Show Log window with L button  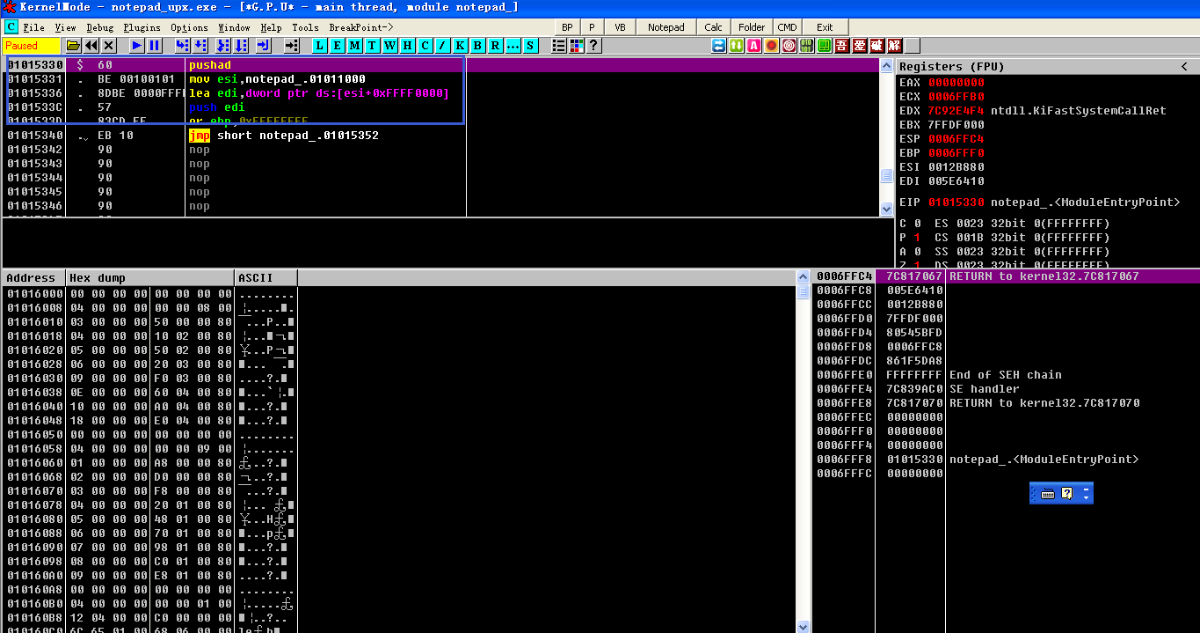[x=320, y=45]
